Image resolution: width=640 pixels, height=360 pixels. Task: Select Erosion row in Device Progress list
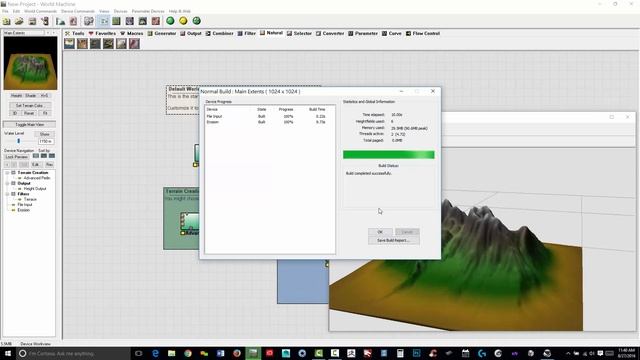[270, 122]
